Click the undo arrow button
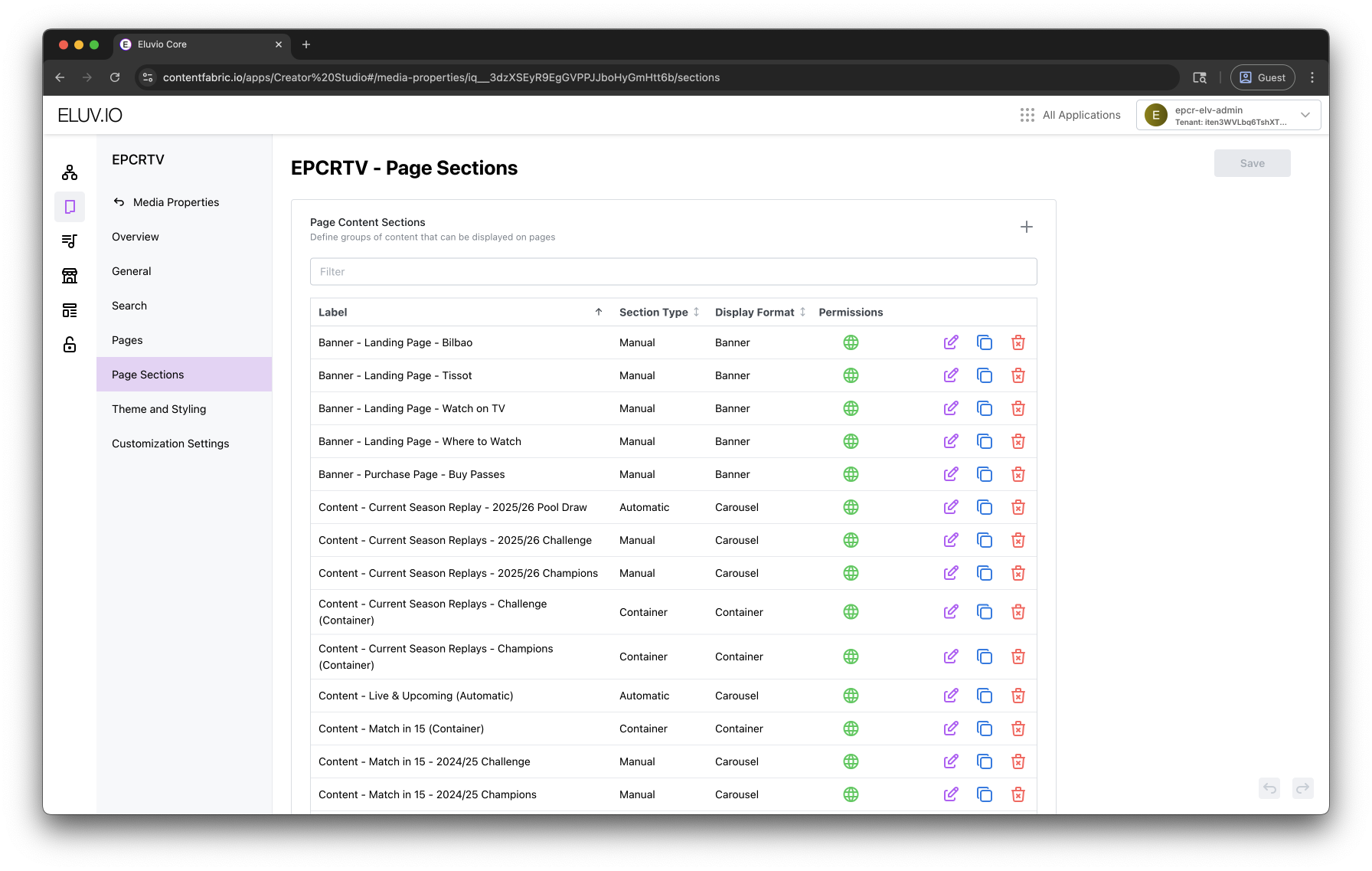Viewport: 1372px width, 871px height. pos(1269,788)
